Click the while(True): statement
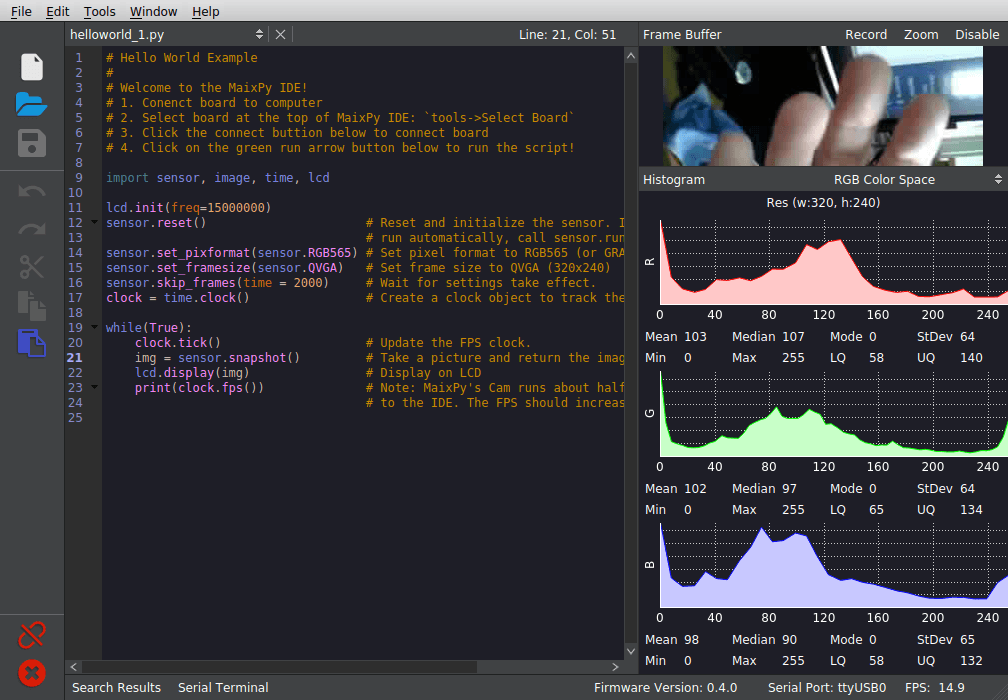 point(148,327)
